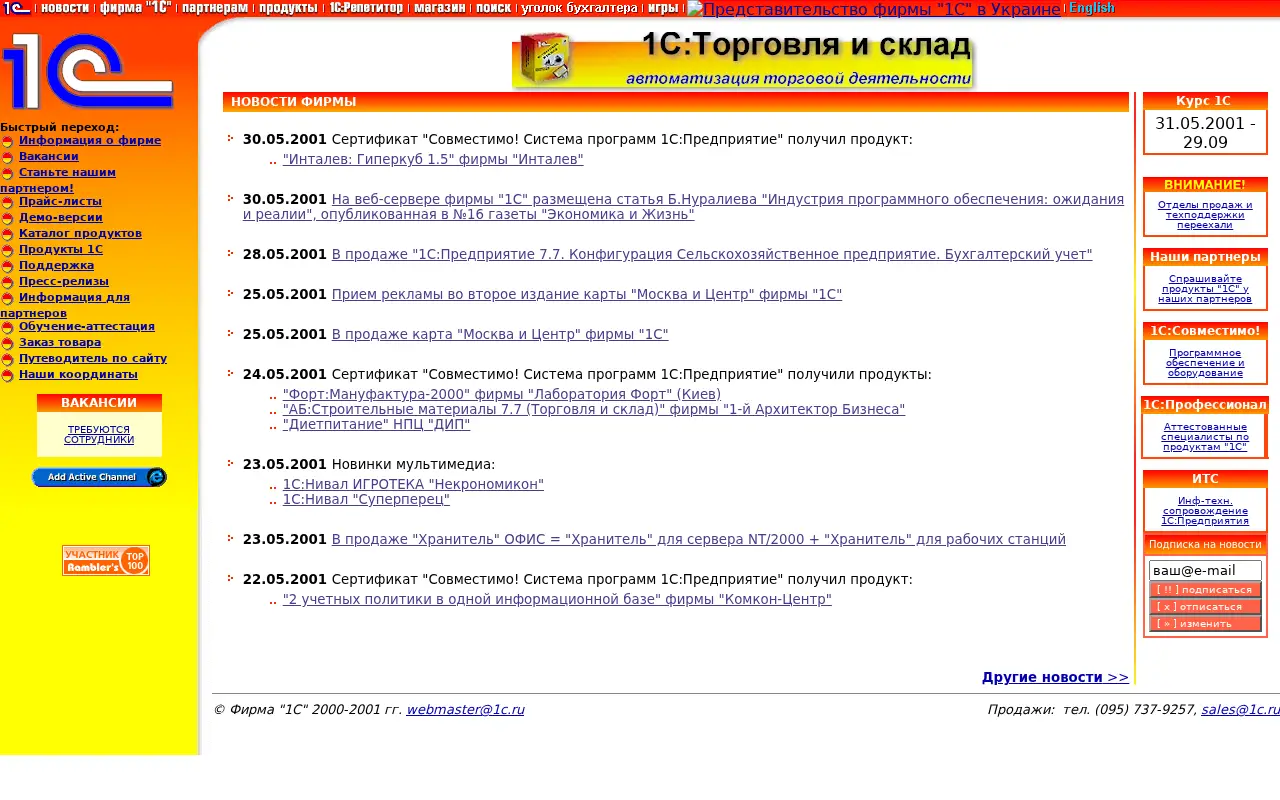Click Другие новости >> link
1280x800 pixels.
[x=1055, y=677]
